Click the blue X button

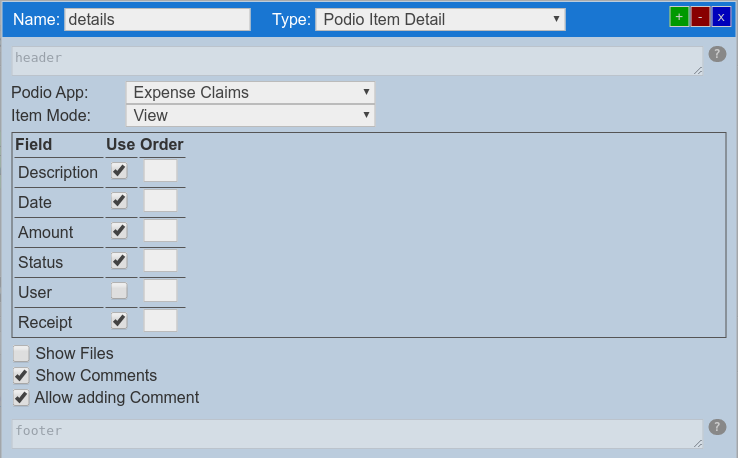721,17
